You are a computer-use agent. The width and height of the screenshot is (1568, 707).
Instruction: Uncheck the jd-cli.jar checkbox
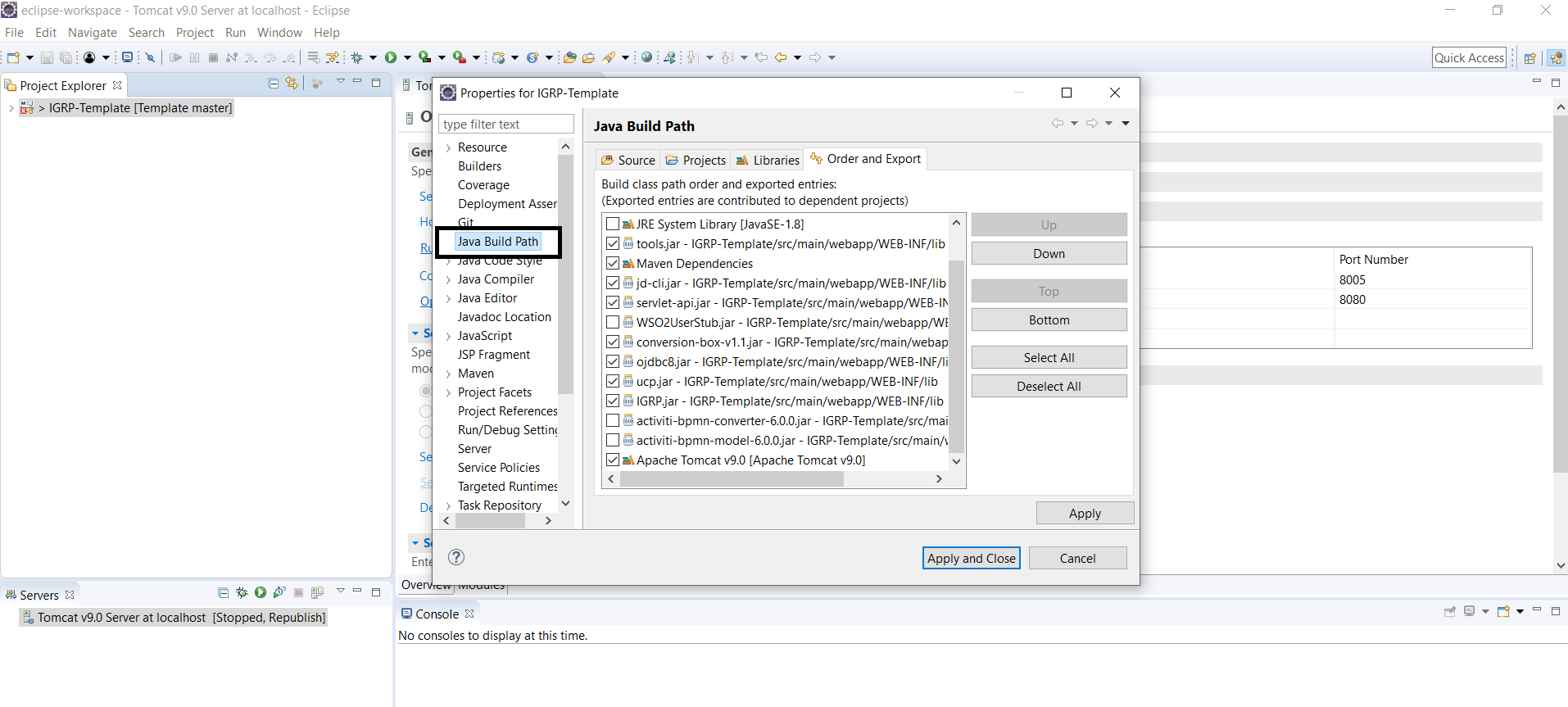pos(613,283)
